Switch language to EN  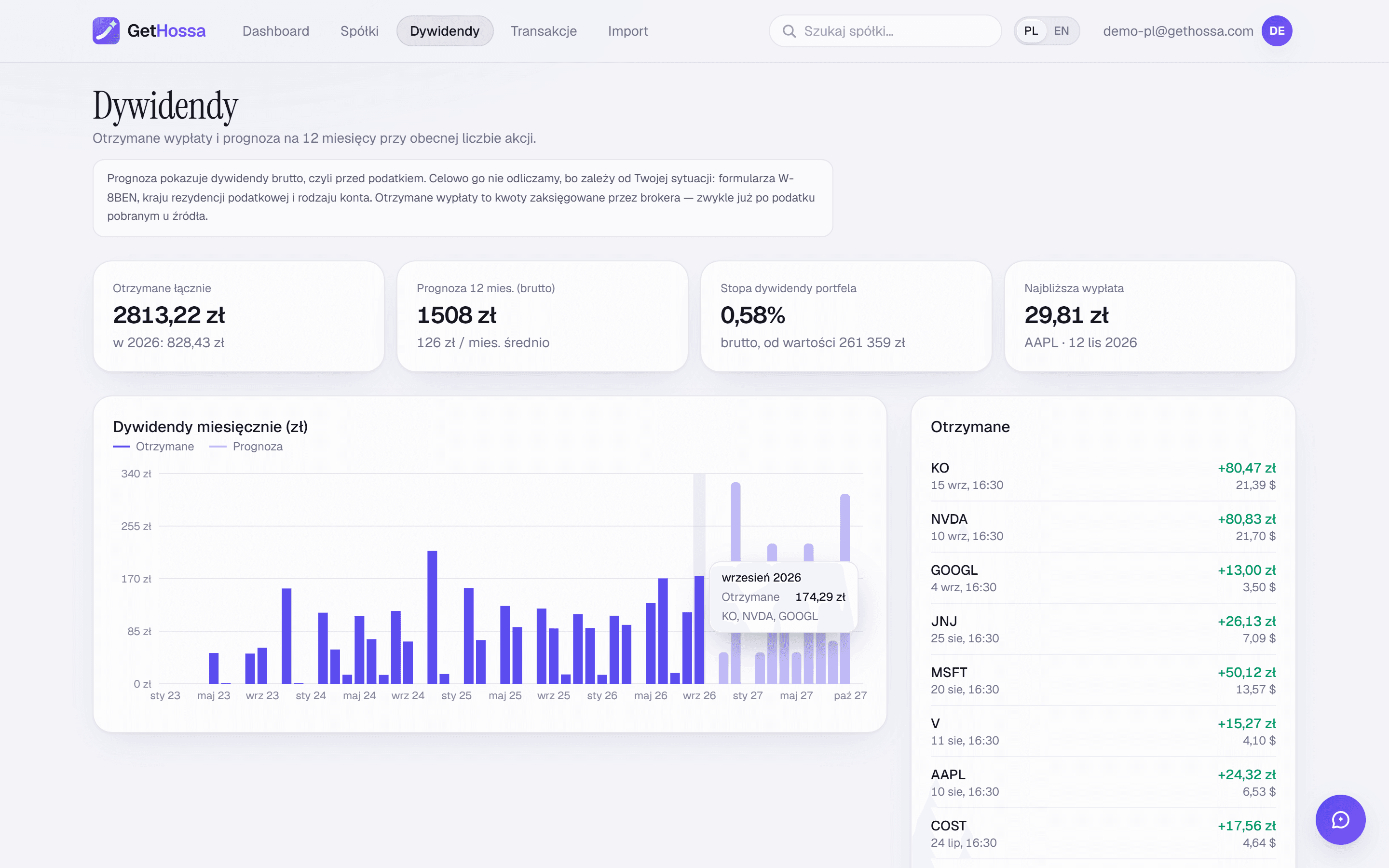[1061, 31]
